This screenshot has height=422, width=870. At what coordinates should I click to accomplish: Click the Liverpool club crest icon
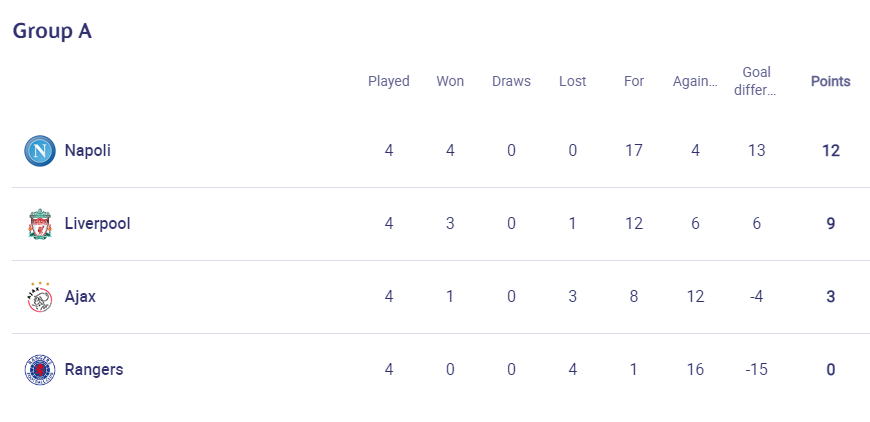pyautogui.click(x=40, y=224)
